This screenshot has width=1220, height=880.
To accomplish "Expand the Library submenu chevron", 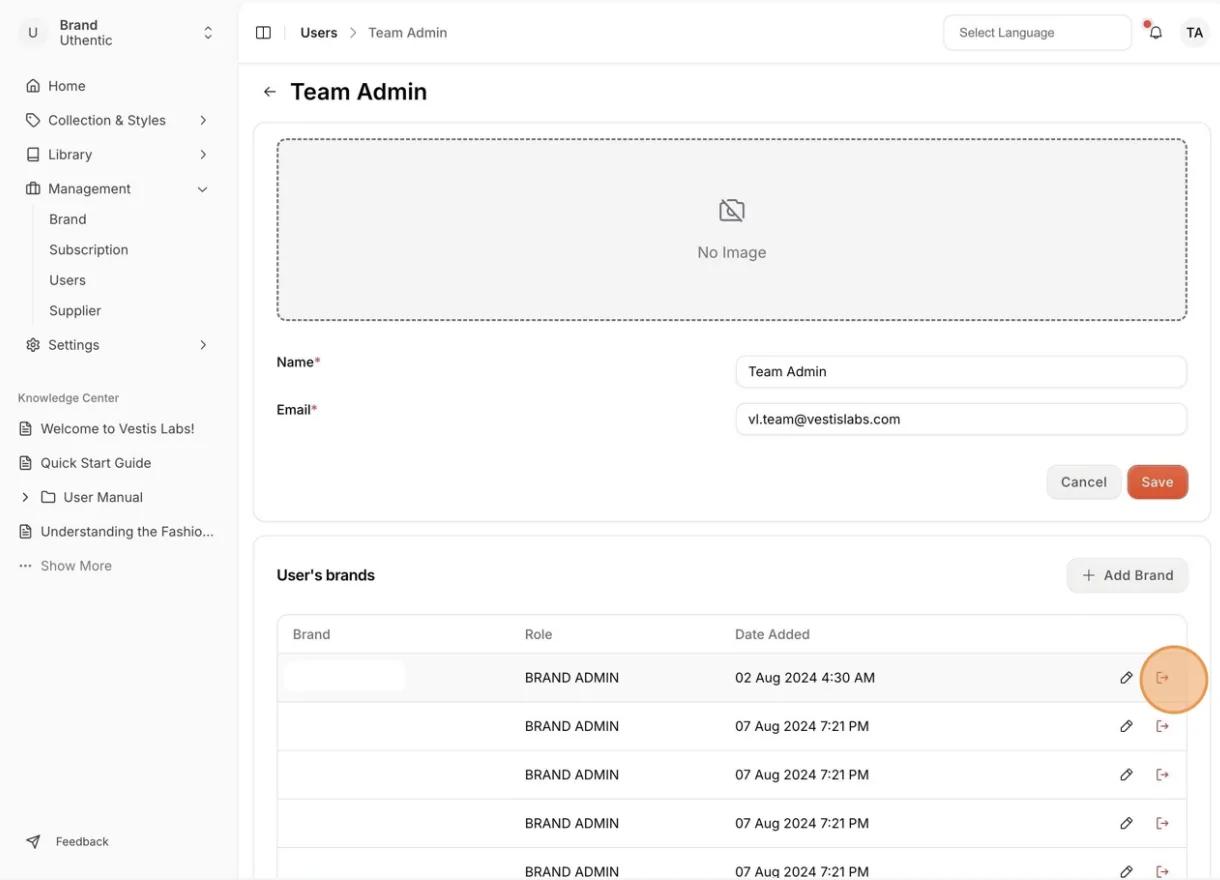I will coord(203,154).
